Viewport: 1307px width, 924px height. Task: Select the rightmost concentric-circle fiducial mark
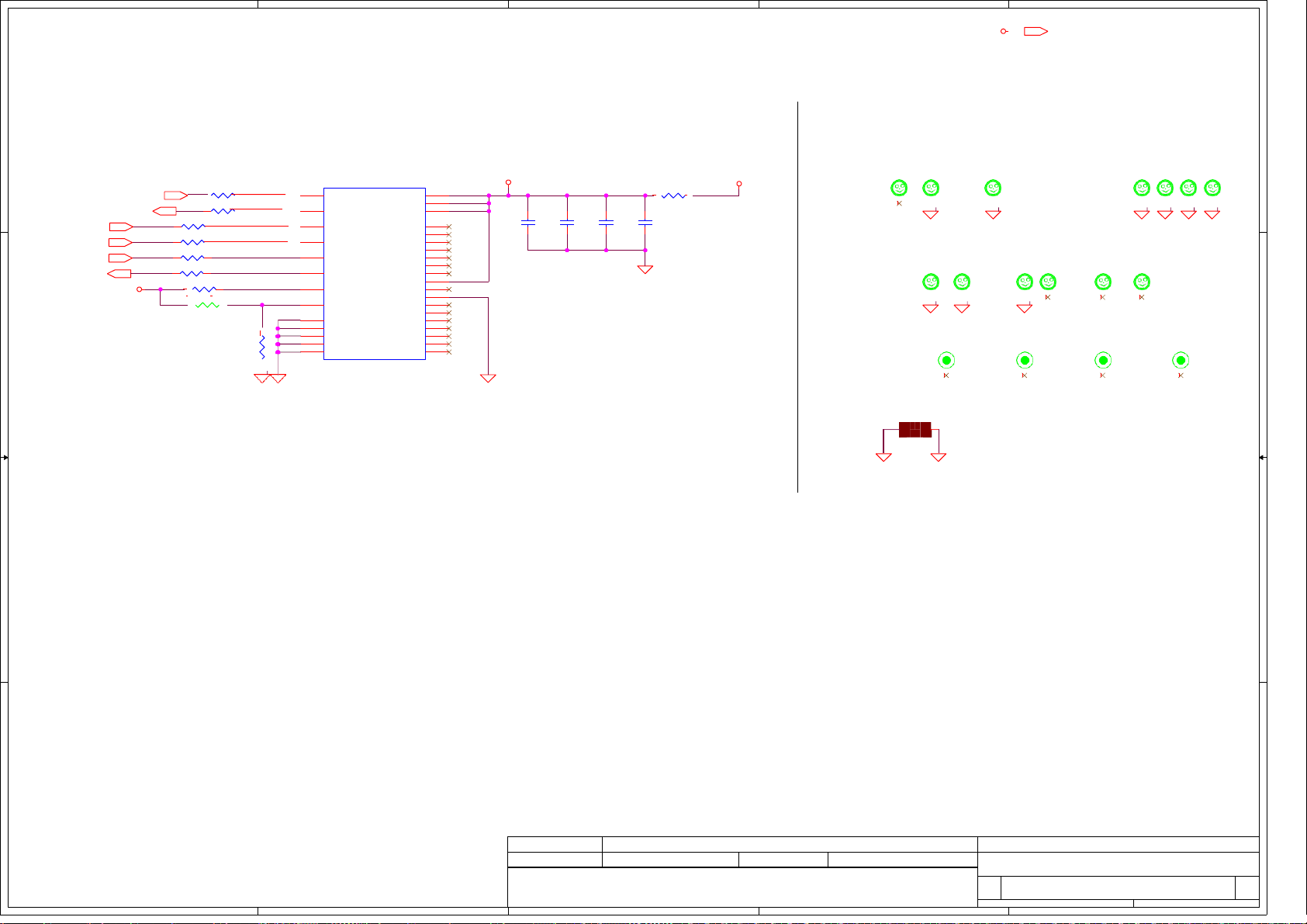click(1181, 360)
